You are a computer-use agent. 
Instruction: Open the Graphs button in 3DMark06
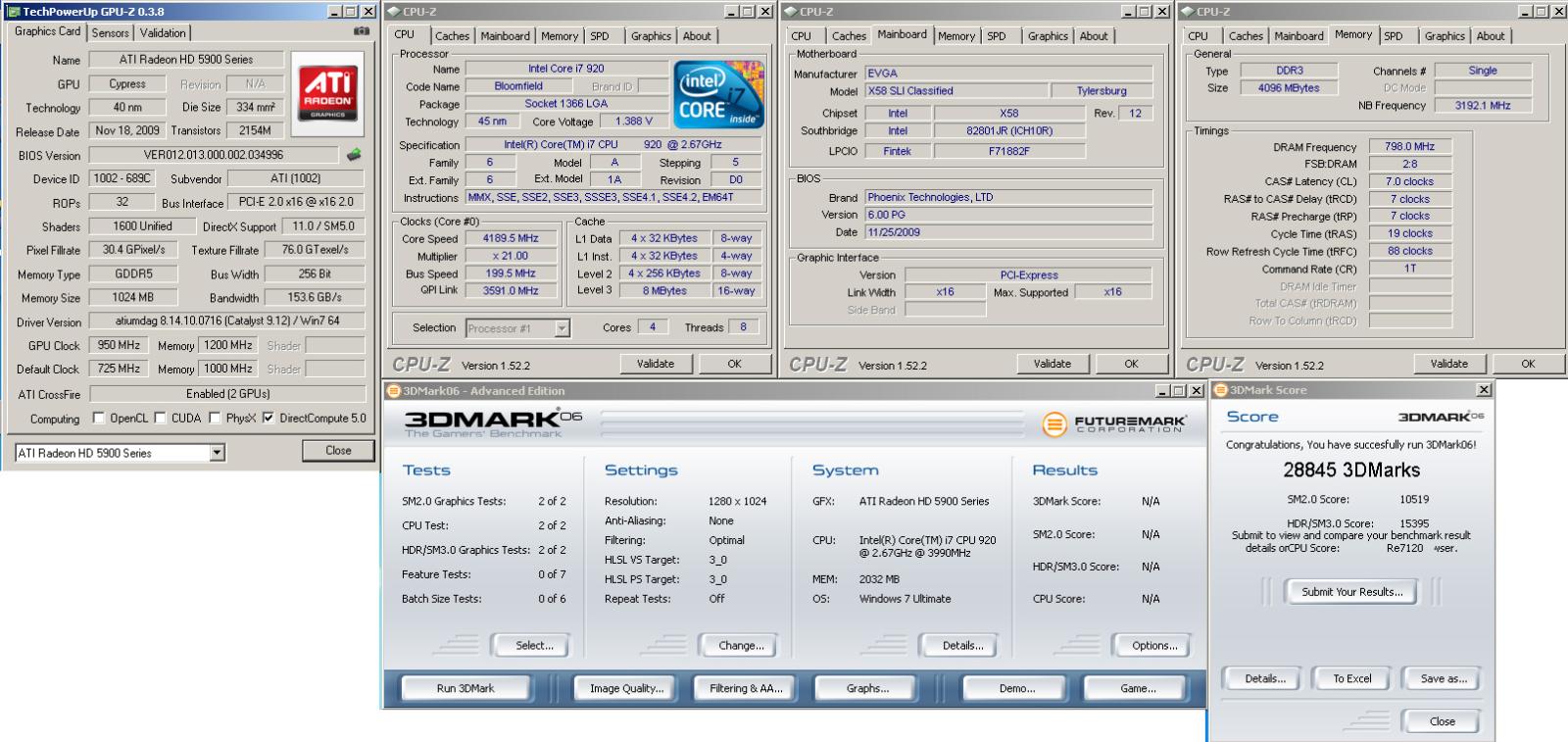pos(867,688)
